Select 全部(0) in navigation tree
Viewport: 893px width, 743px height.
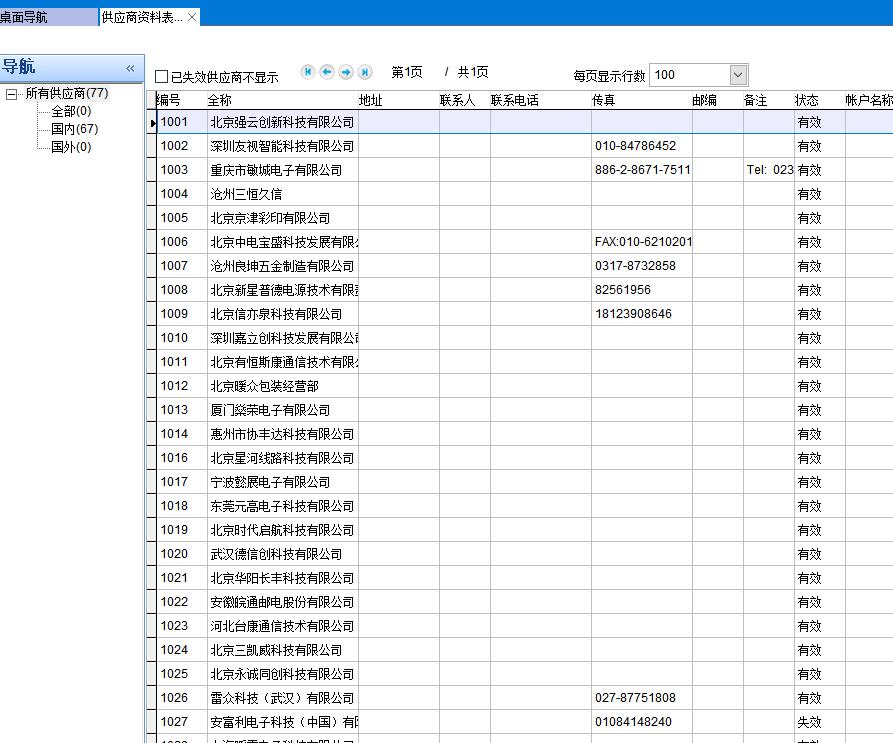pos(70,111)
